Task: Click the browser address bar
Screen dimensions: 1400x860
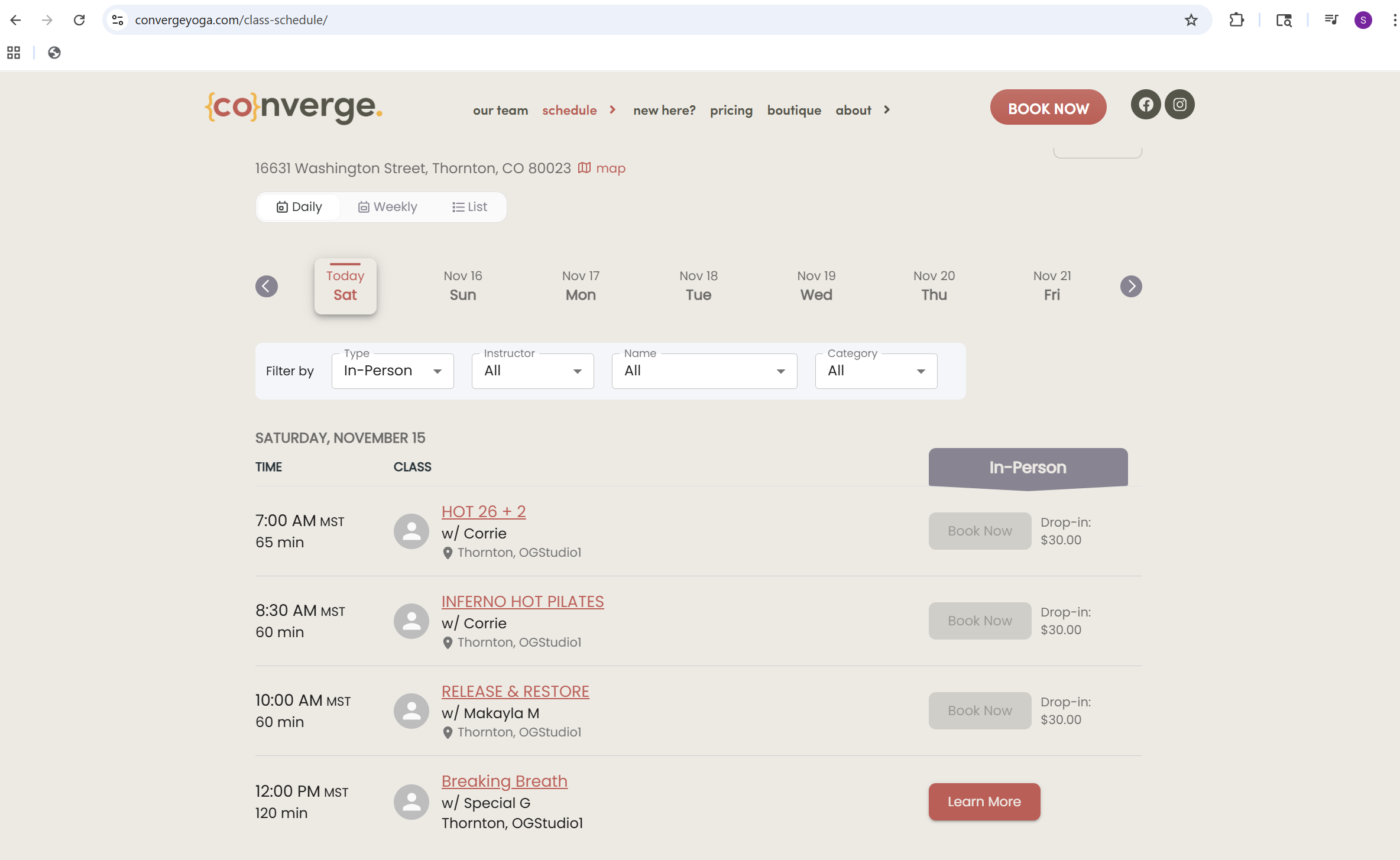Action: coord(591,20)
